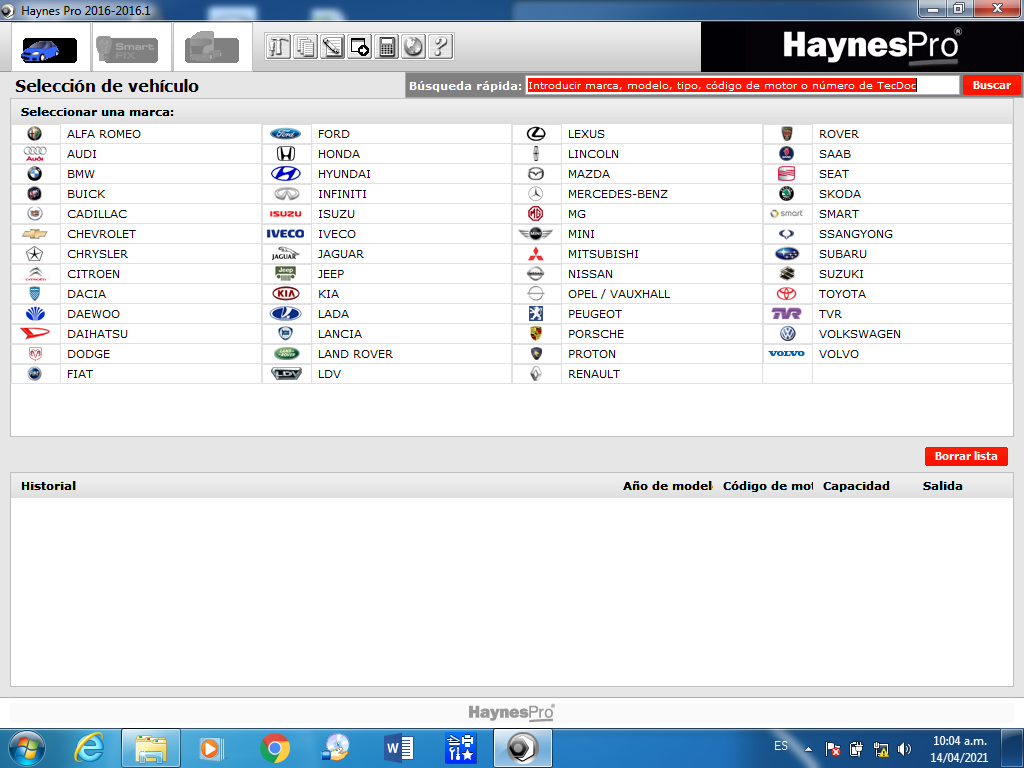Switch to the truck vehicles tab
The image size is (1024, 768).
click(212, 49)
